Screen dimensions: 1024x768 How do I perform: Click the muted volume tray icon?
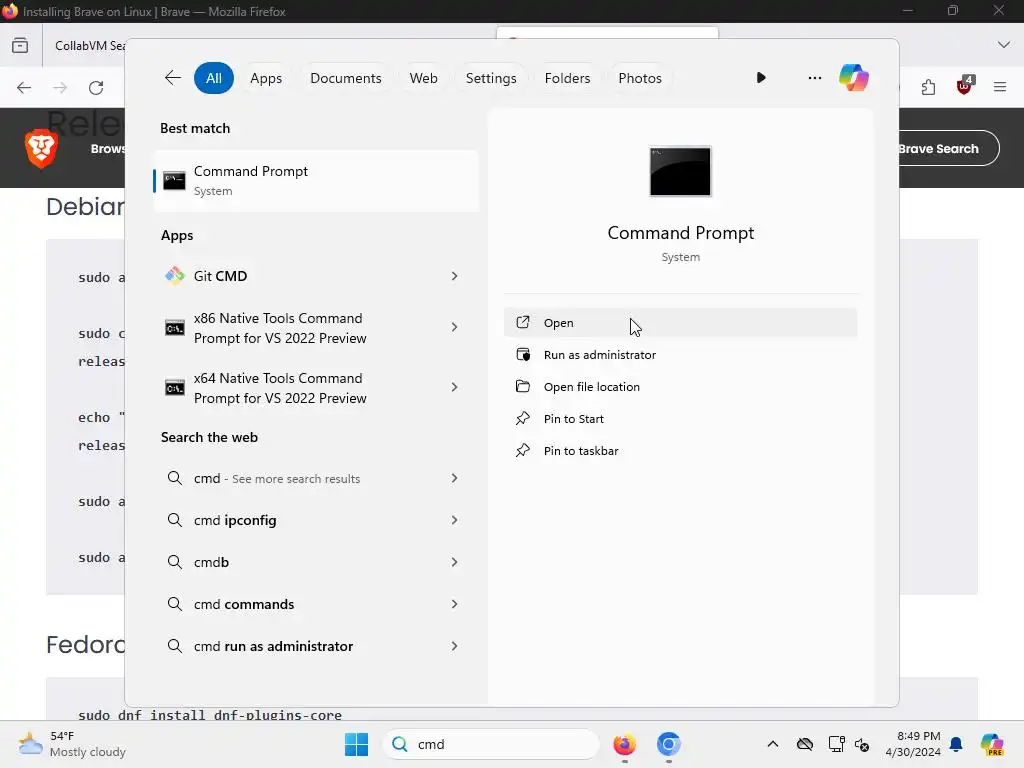[x=862, y=744]
